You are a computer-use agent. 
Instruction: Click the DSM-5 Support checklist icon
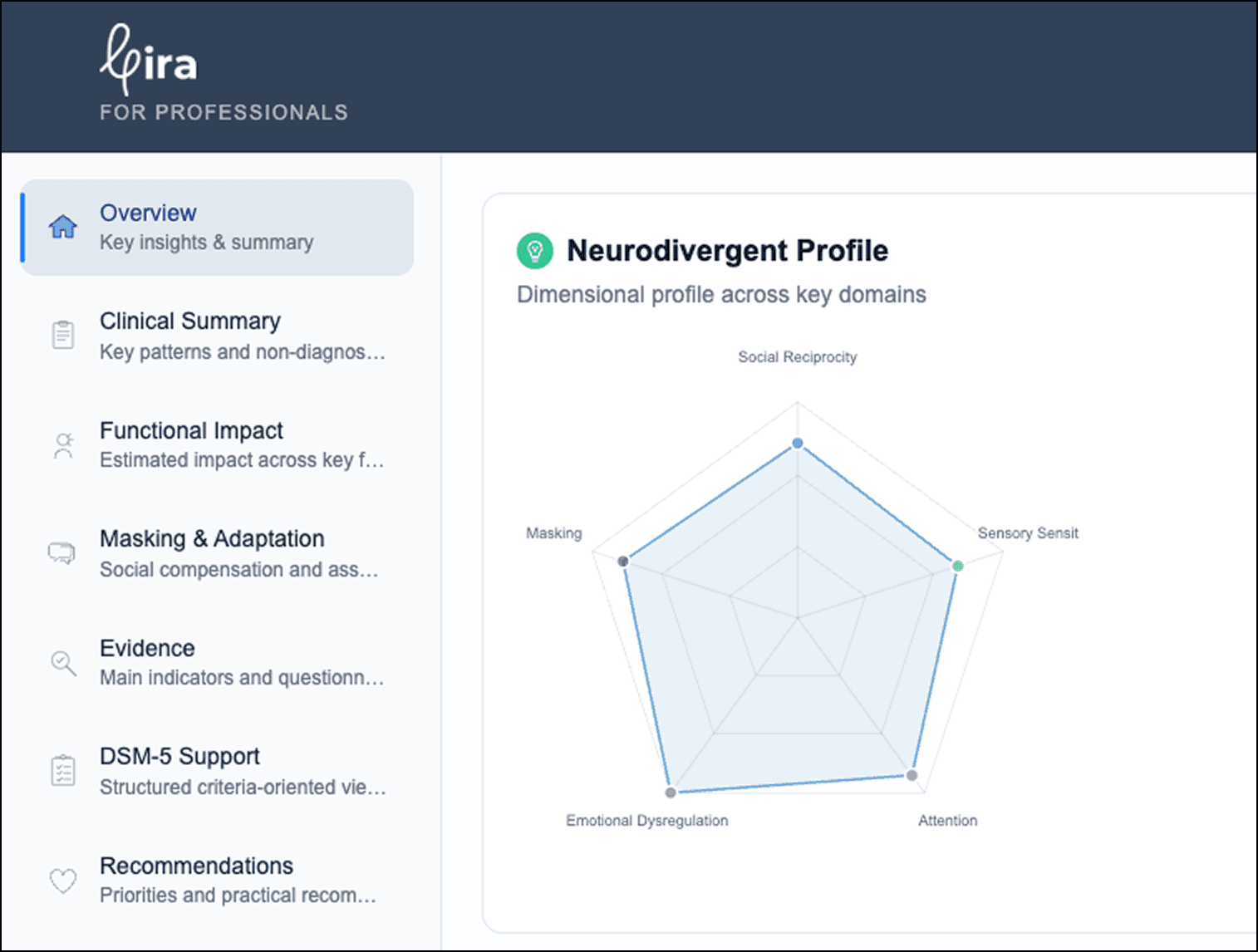pos(63,770)
